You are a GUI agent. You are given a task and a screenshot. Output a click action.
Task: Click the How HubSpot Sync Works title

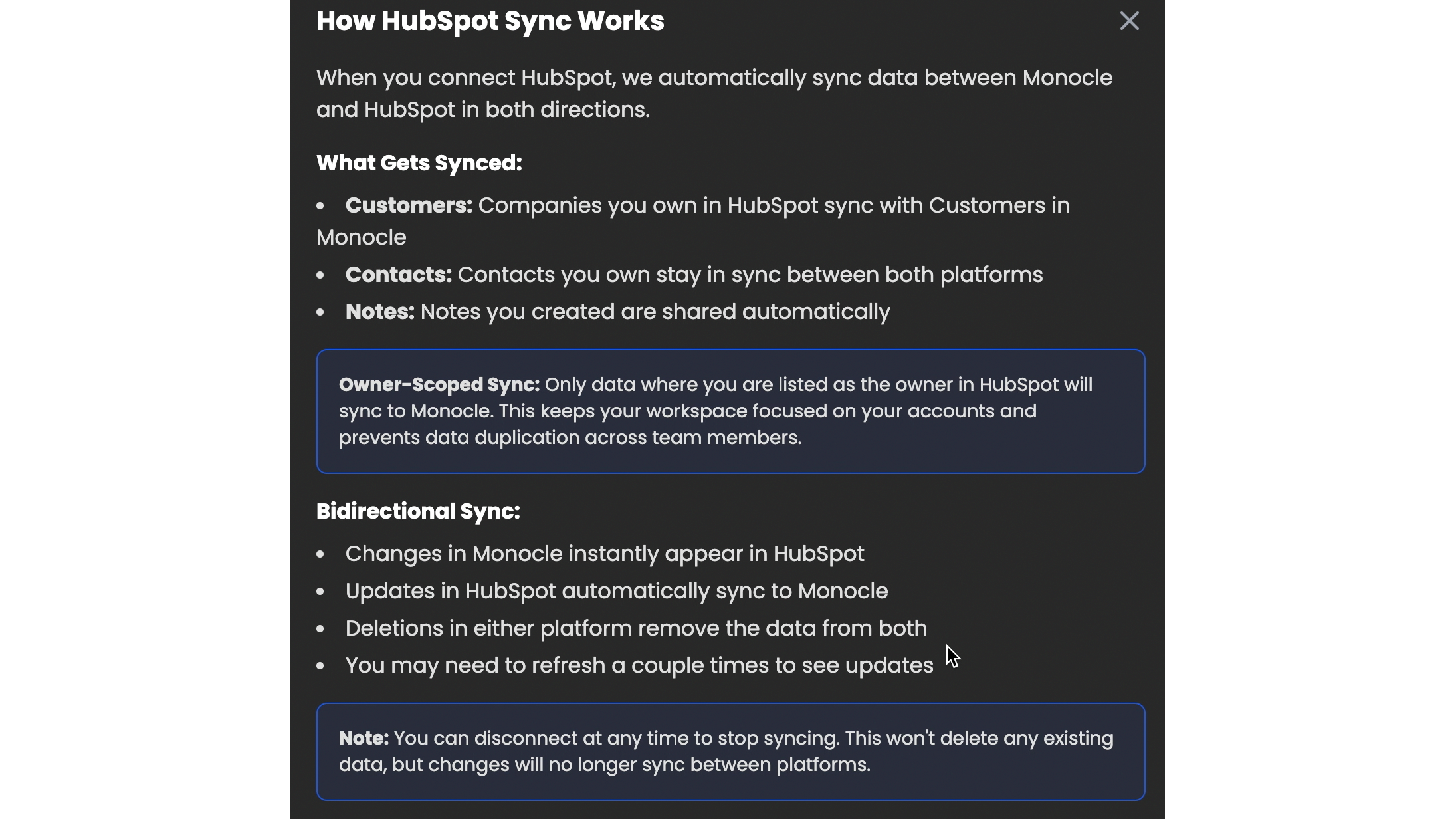[x=490, y=21]
